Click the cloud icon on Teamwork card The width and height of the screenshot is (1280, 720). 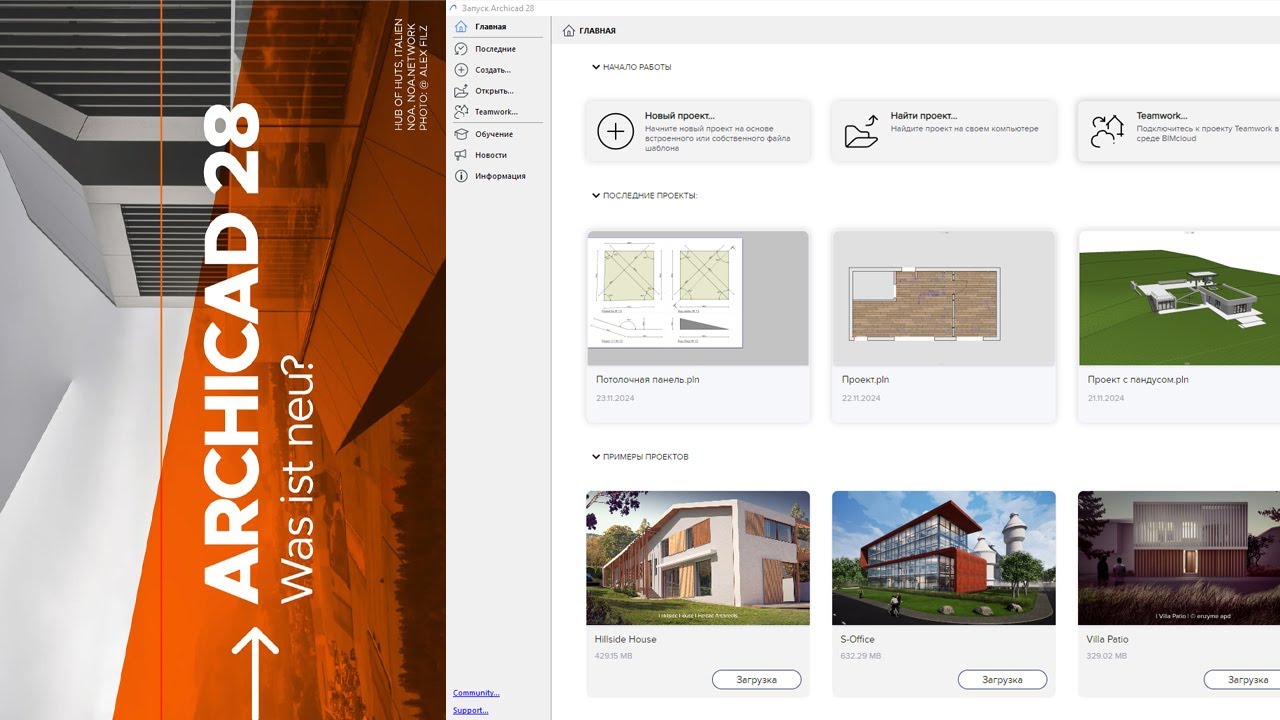click(1107, 131)
